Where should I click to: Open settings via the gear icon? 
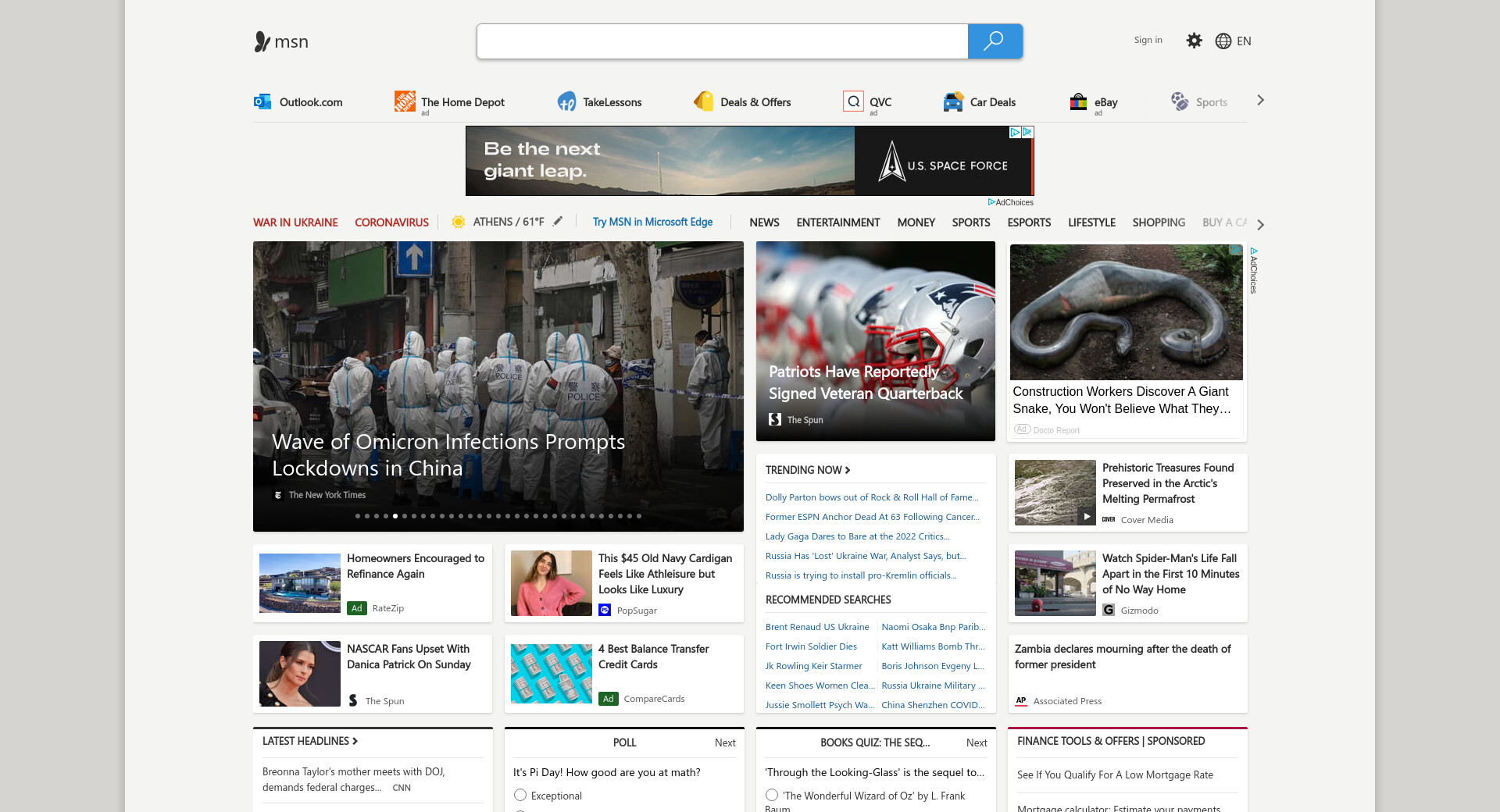1194,41
